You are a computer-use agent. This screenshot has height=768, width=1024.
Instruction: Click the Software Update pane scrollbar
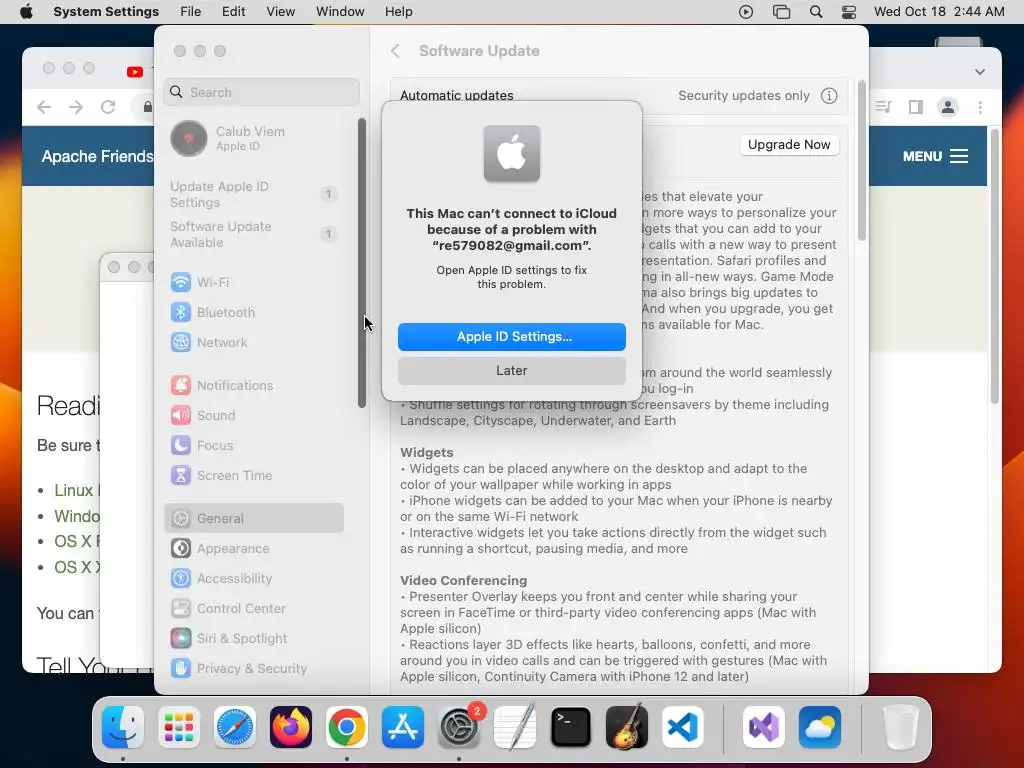tap(861, 160)
